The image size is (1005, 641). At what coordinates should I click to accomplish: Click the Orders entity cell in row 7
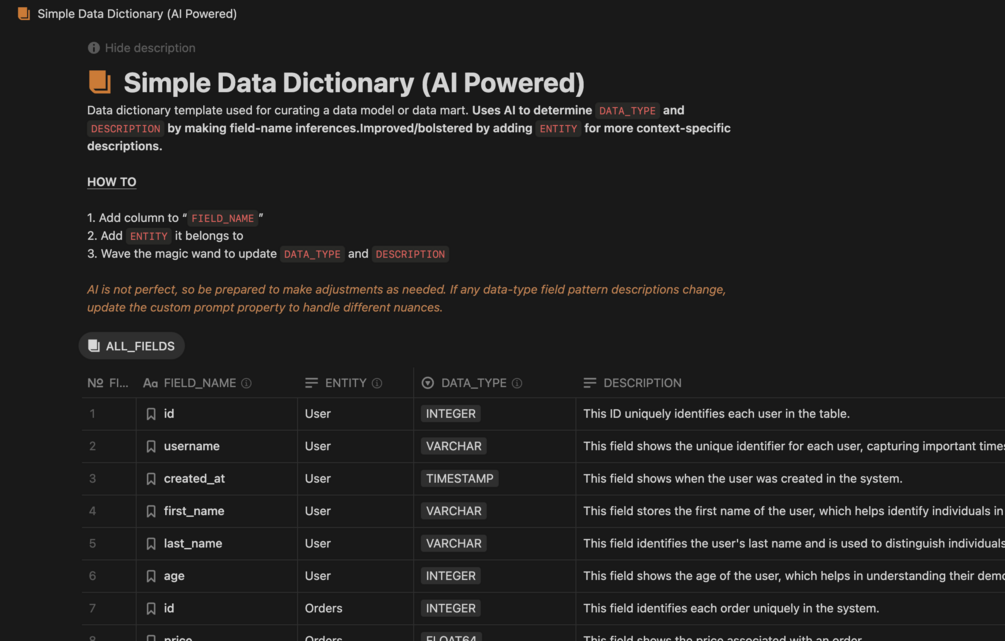323,608
